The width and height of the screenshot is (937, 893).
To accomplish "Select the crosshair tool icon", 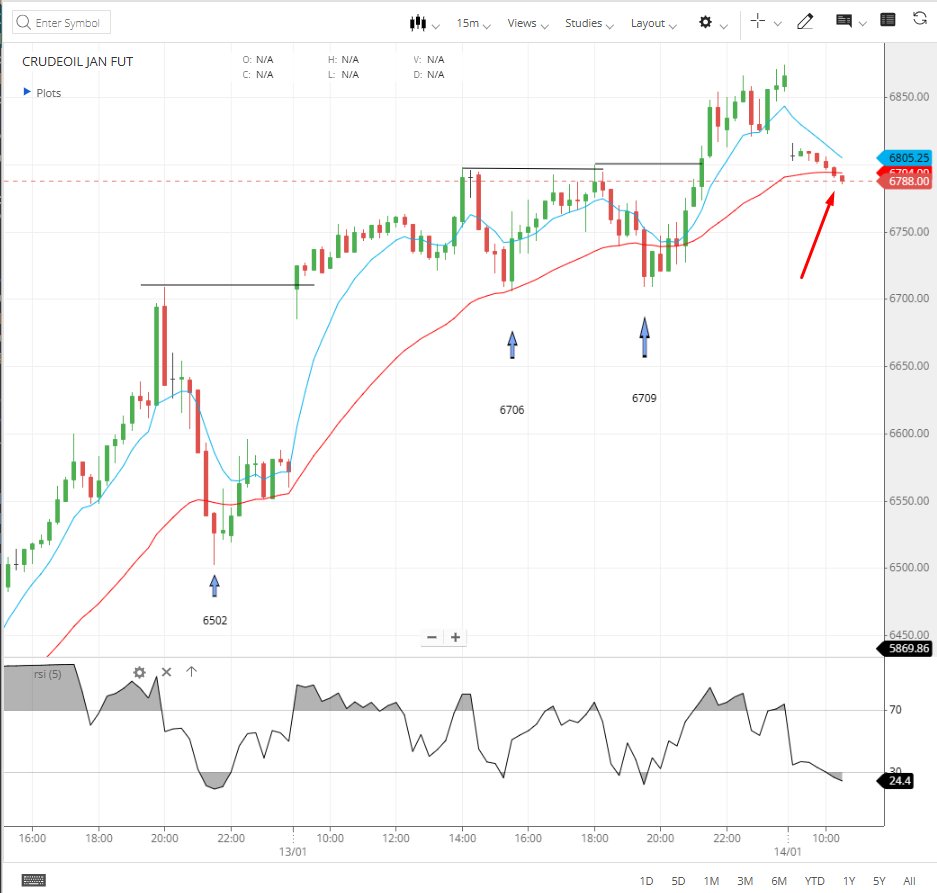I will point(758,22).
